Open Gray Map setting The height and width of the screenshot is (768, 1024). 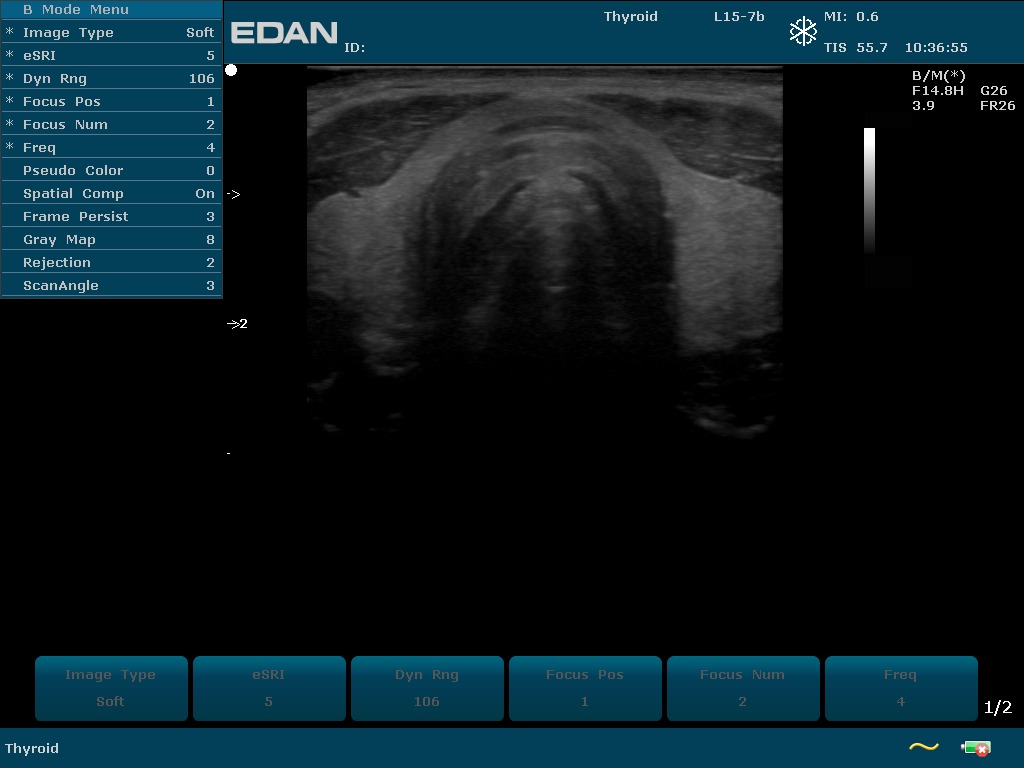coord(111,240)
